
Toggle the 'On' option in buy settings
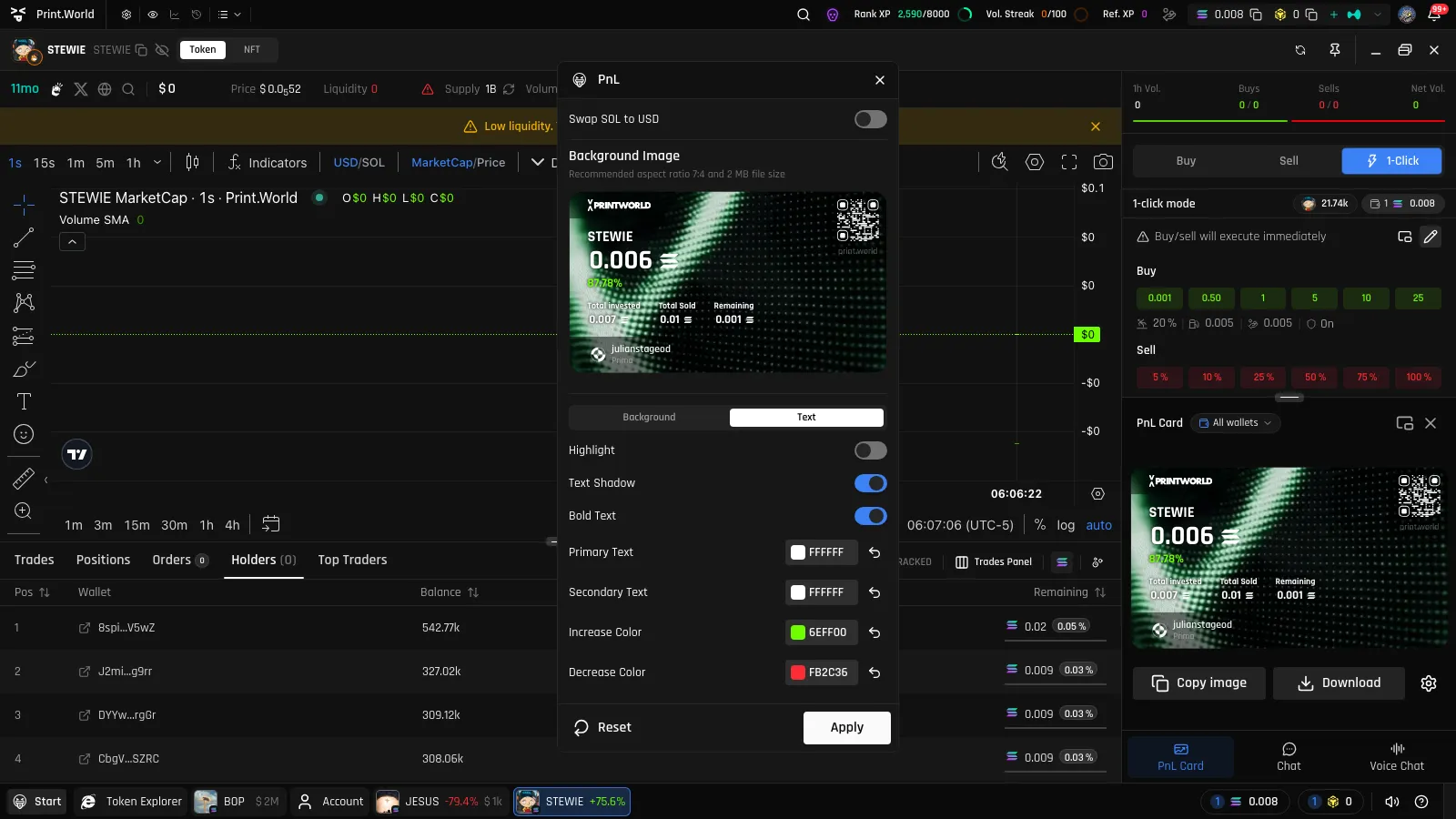[1320, 324]
